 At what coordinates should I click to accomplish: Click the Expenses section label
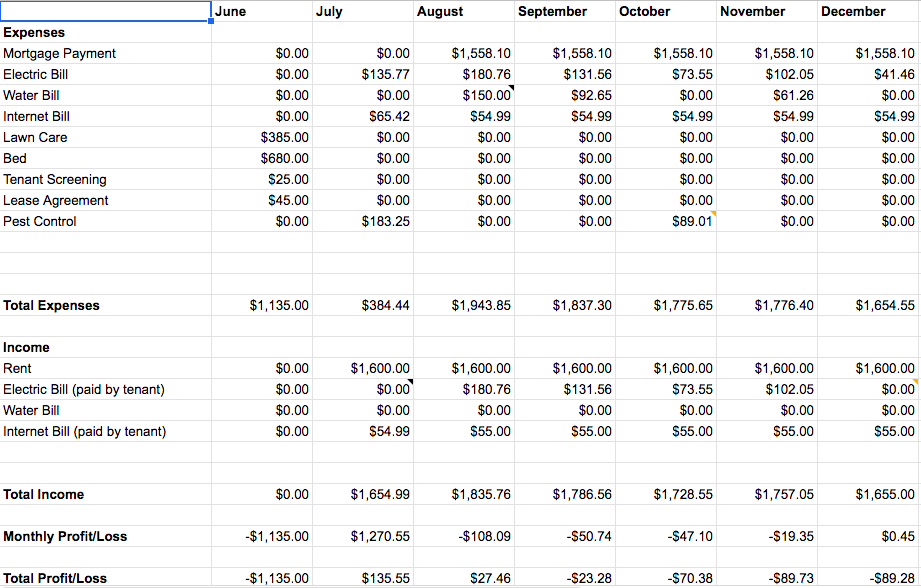pos(34,32)
